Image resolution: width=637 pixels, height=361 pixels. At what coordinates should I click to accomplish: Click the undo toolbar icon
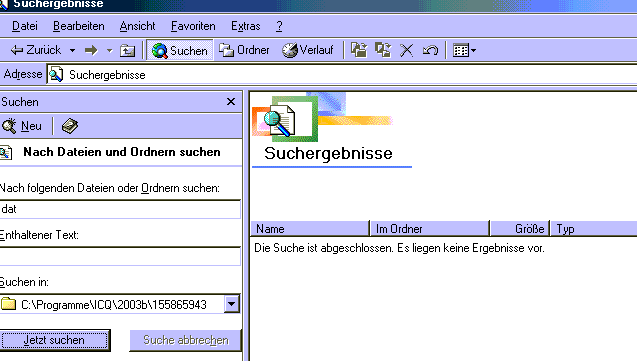tap(430, 50)
